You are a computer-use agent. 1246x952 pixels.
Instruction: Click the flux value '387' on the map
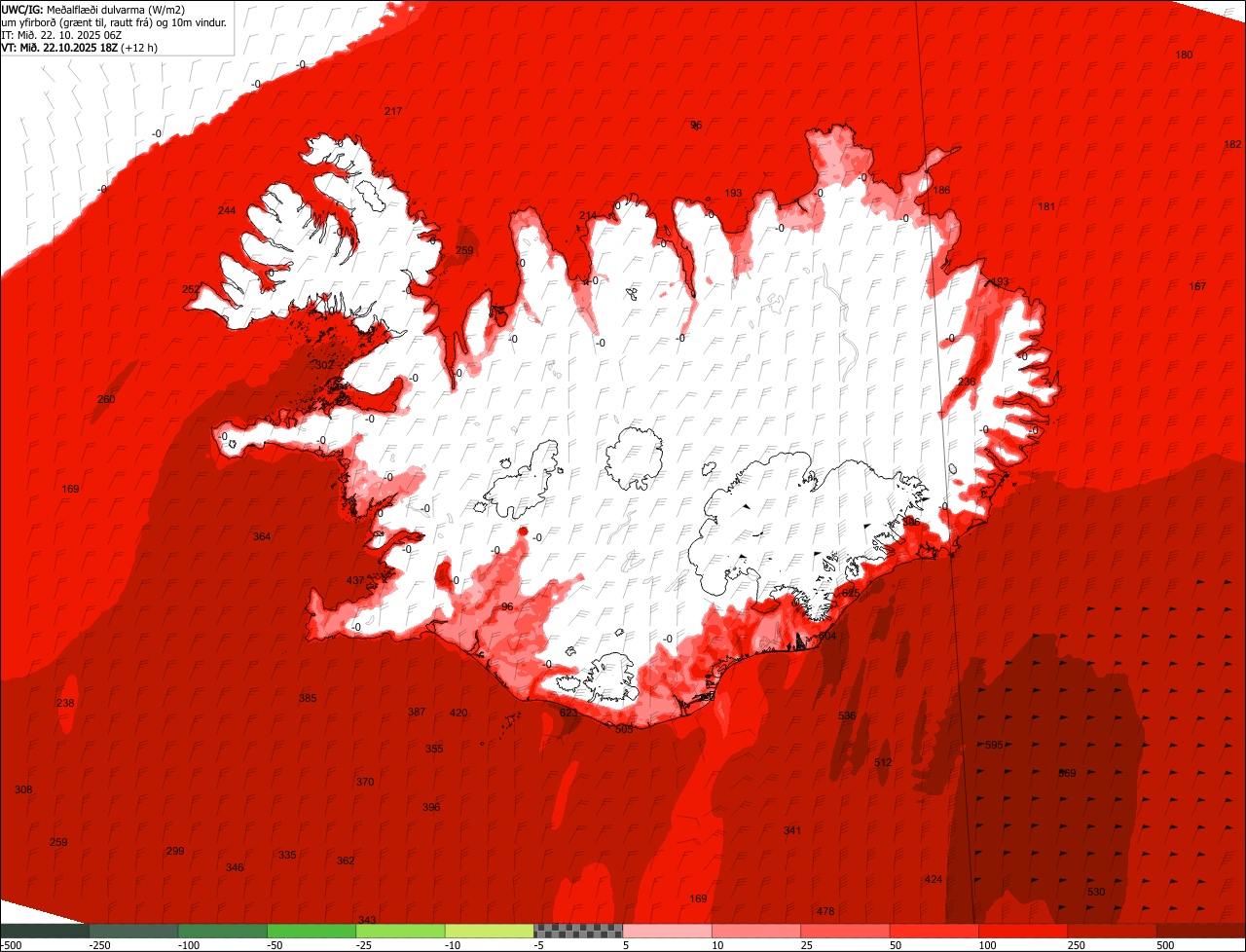tap(417, 713)
